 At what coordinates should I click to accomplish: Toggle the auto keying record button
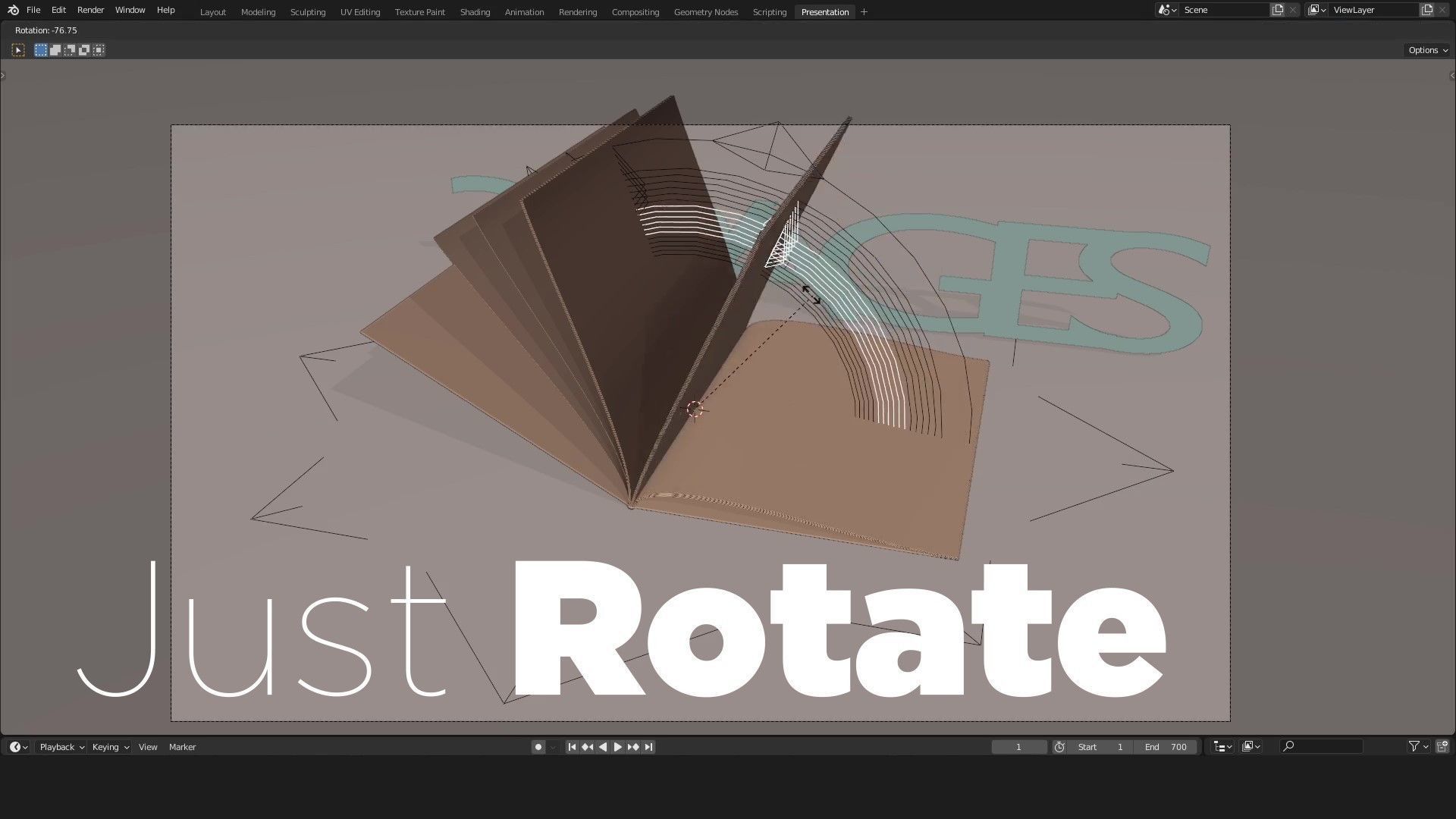coord(538,747)
